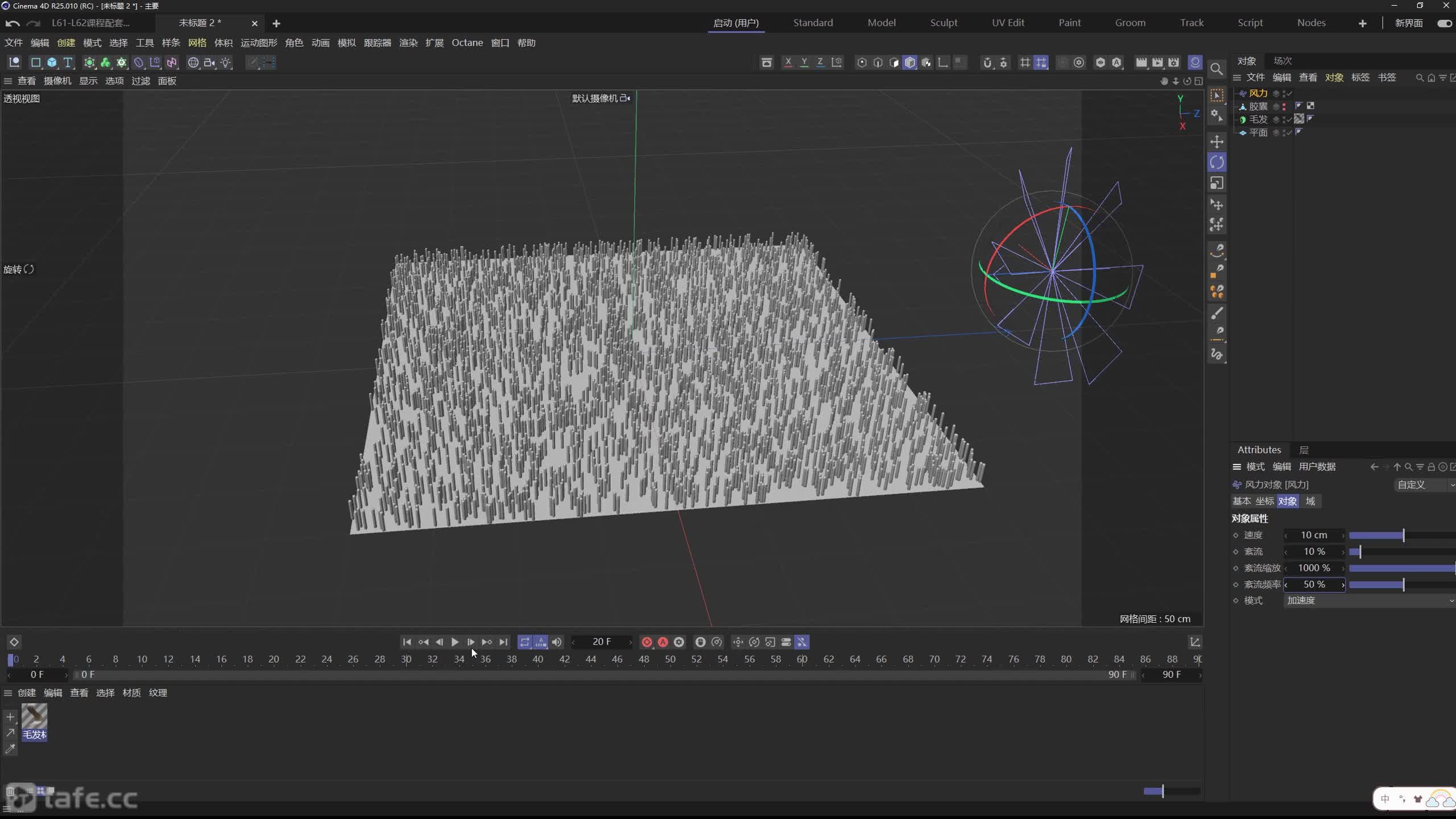Go to start of animation

[x=407, y=642]
